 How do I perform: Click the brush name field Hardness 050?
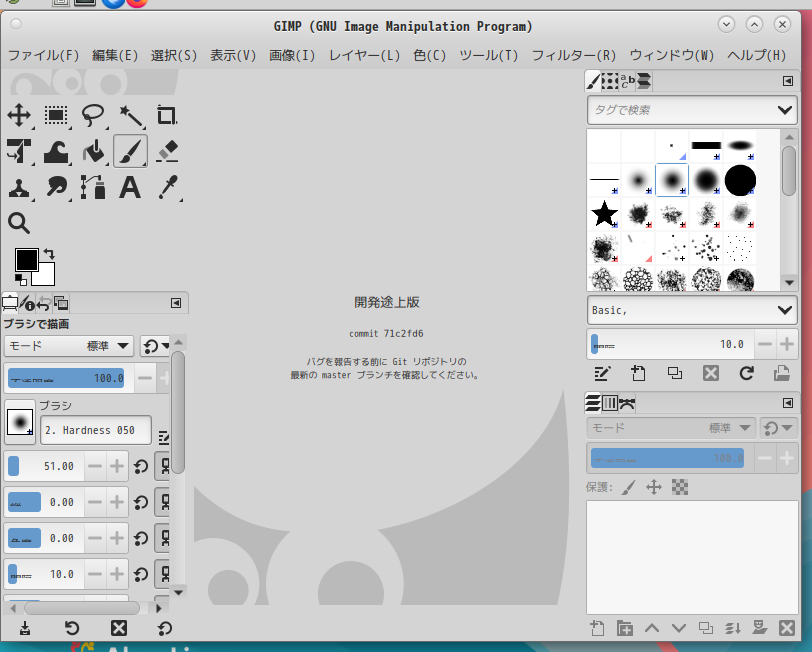coord(95,430)
